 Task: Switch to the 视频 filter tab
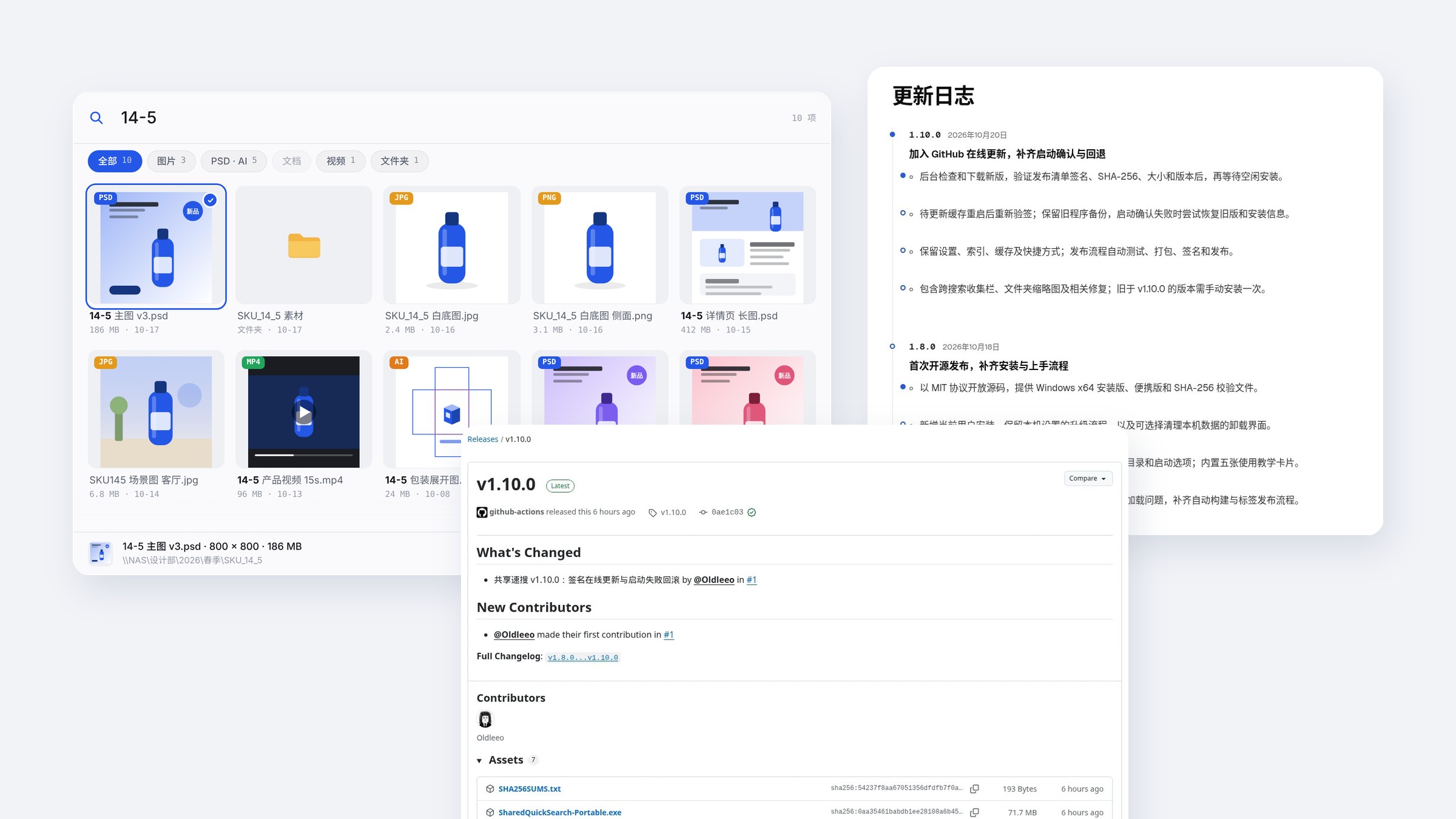point(340,161)
